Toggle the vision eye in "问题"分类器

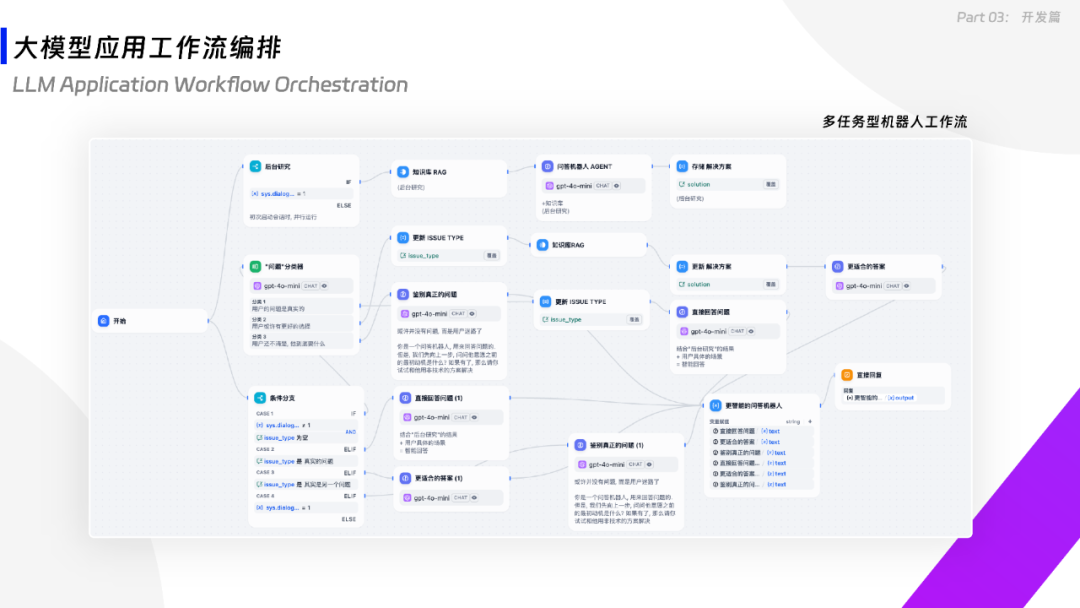pos(324,286)
